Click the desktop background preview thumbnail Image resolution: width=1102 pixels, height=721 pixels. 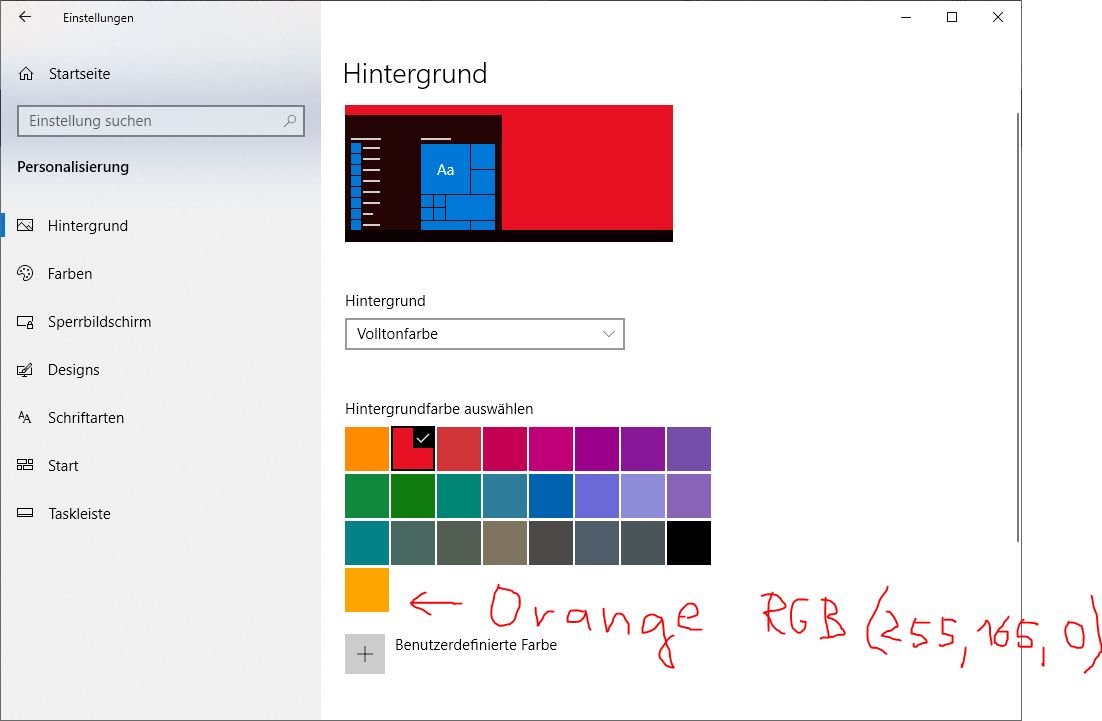(x=509, y=172)
